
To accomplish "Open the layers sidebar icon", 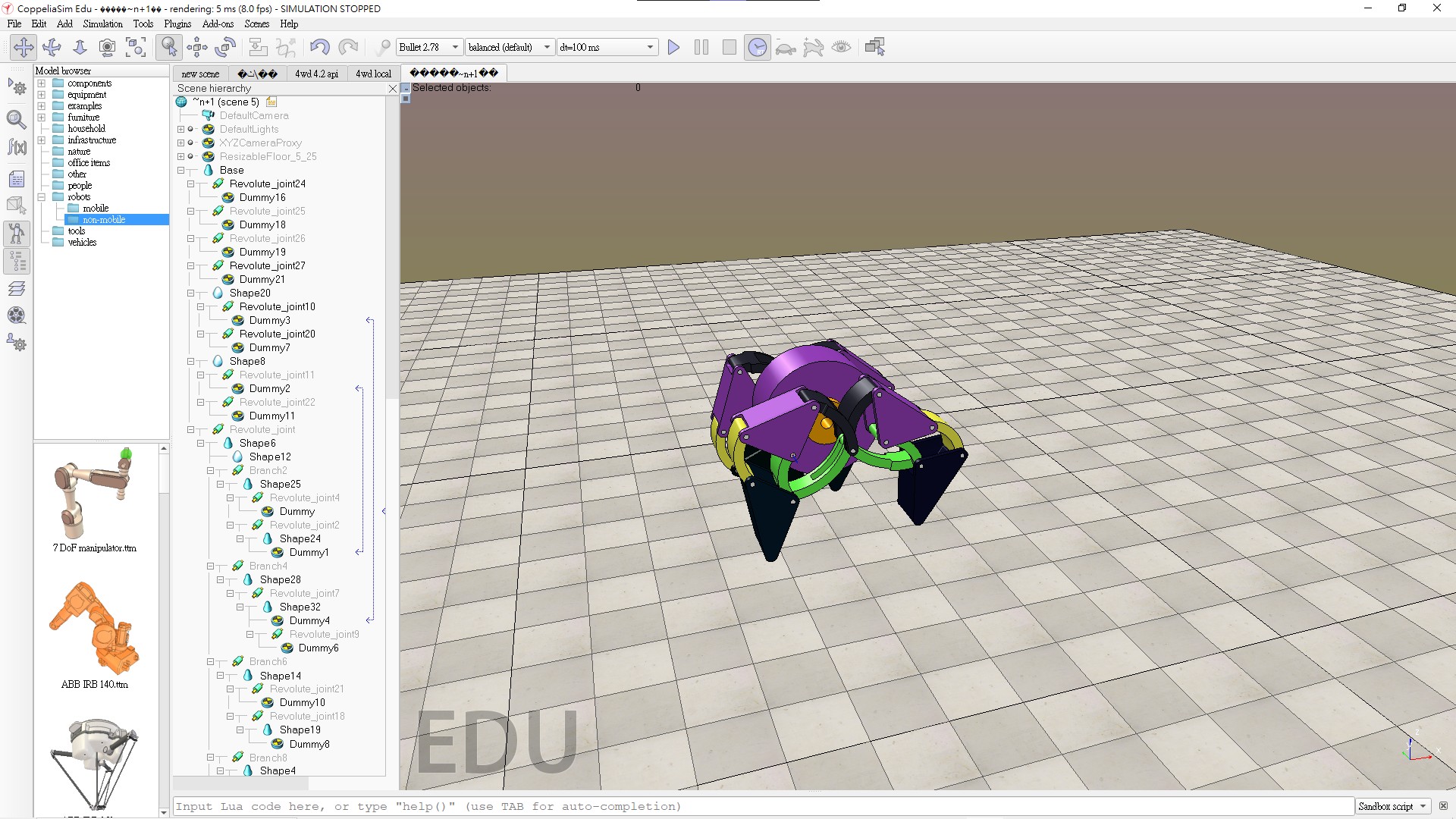I will (x=17, y=289).
